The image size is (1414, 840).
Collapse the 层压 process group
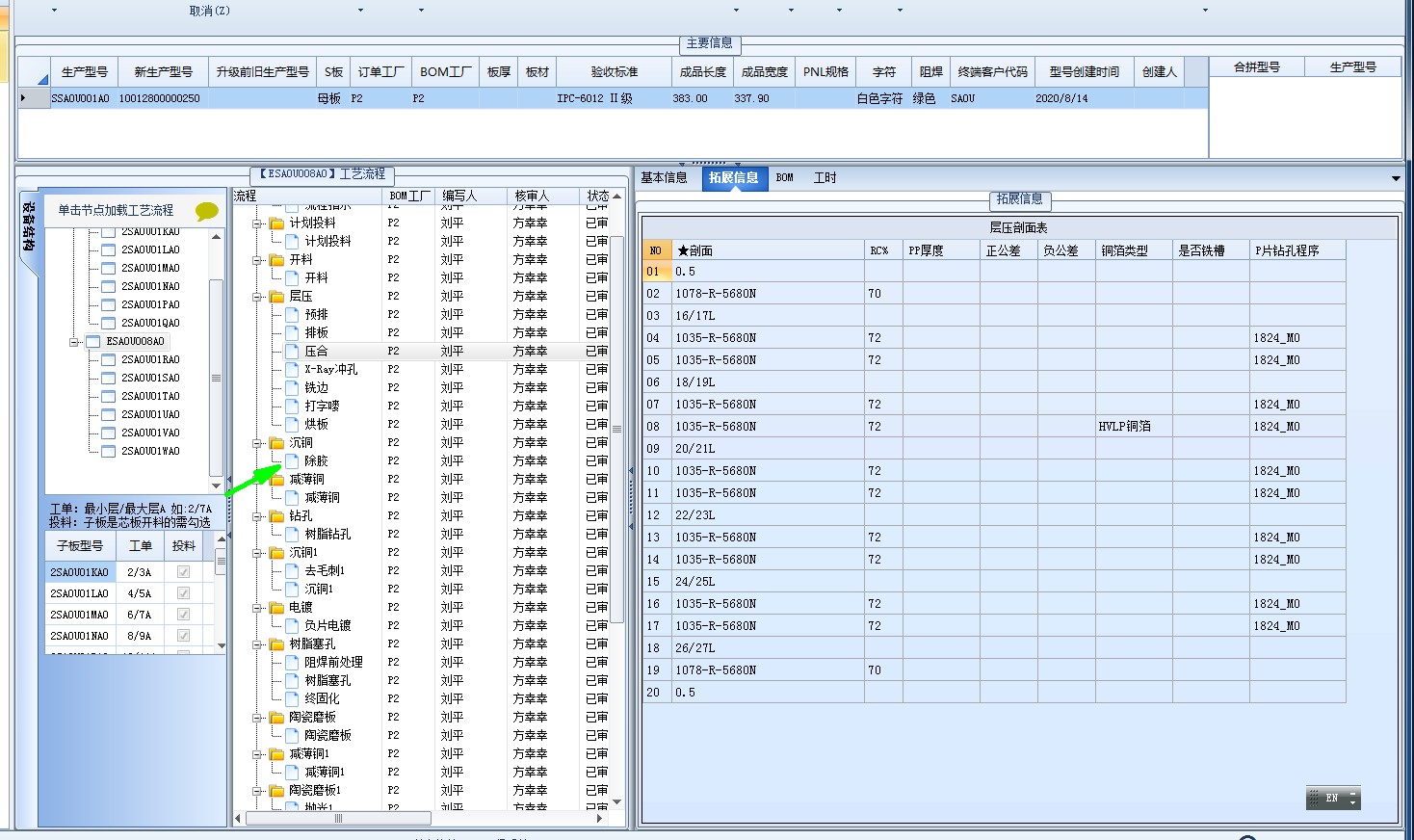[258, 297]
